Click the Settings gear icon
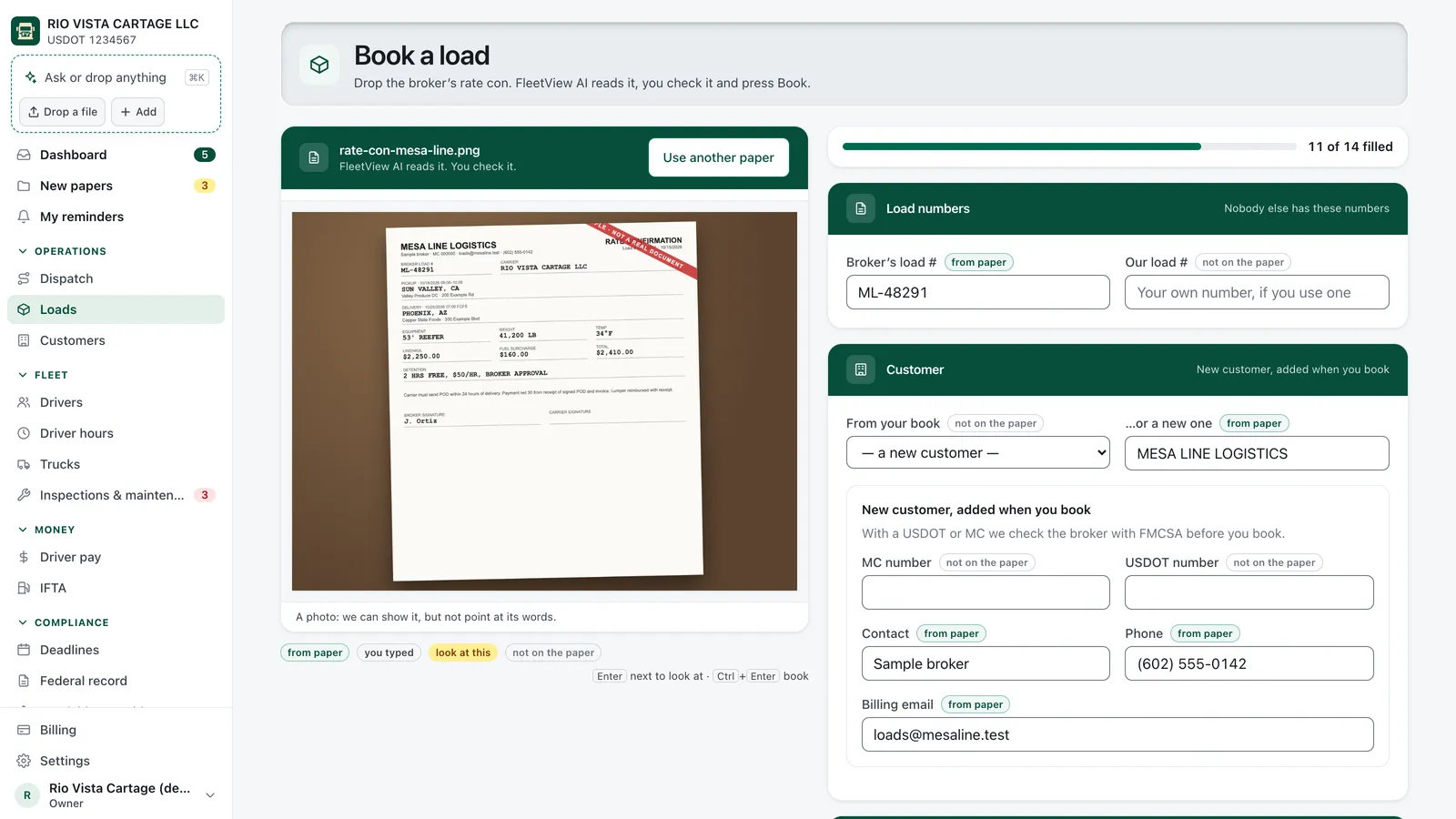Image resolution: width=1456 pixels, height=819 pixels. (x=24, y=761)
